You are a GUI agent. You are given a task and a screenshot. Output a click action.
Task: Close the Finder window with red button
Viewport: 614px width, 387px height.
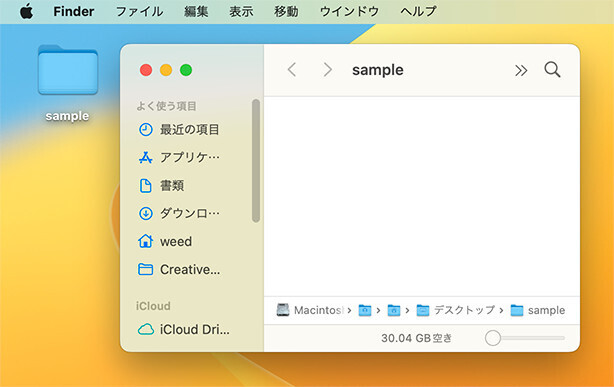(146, 70)
